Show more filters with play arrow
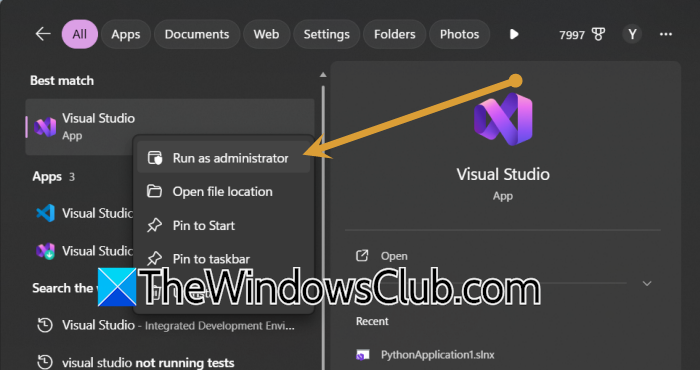 pos(514,34)
